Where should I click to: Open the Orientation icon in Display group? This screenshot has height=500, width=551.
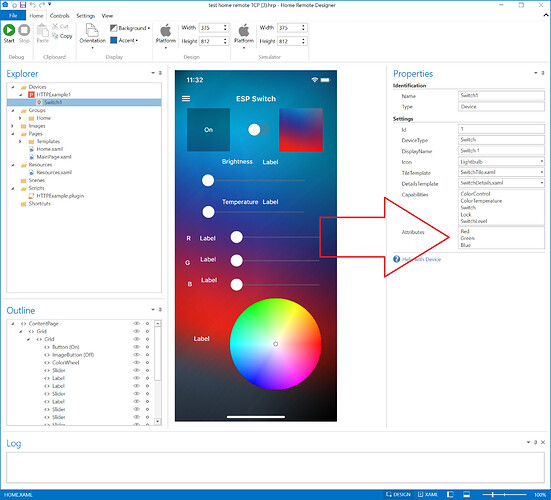(x=92, y=31)
